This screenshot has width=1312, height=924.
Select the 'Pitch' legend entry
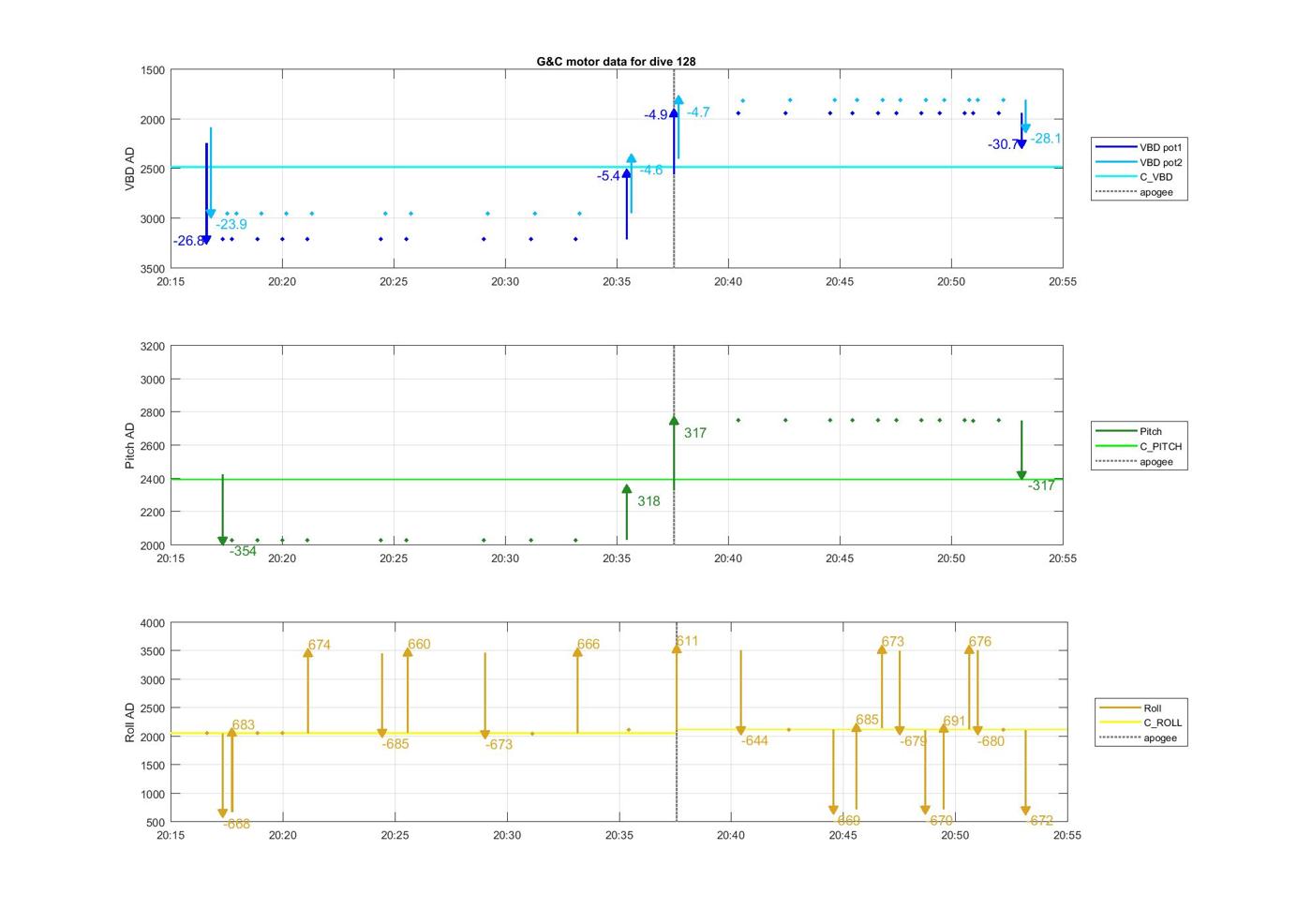tap(1129, 431)
